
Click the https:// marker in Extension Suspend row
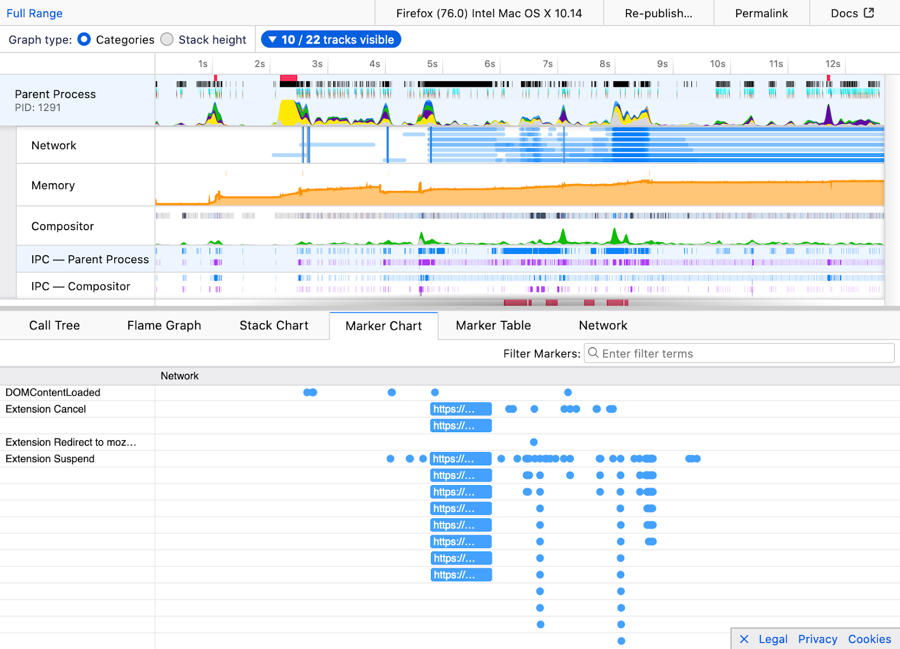(x=461, y=459)
